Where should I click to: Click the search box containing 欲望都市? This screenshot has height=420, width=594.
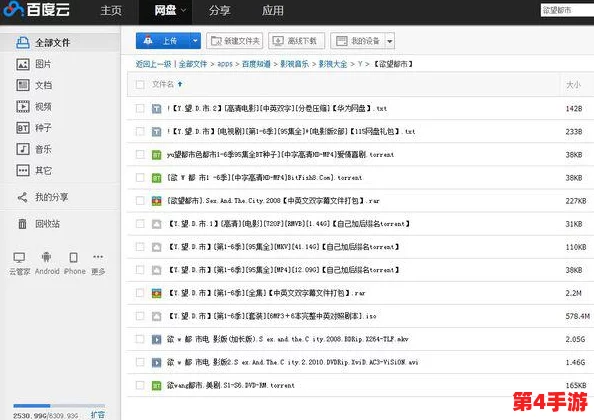tap(567, 10)
